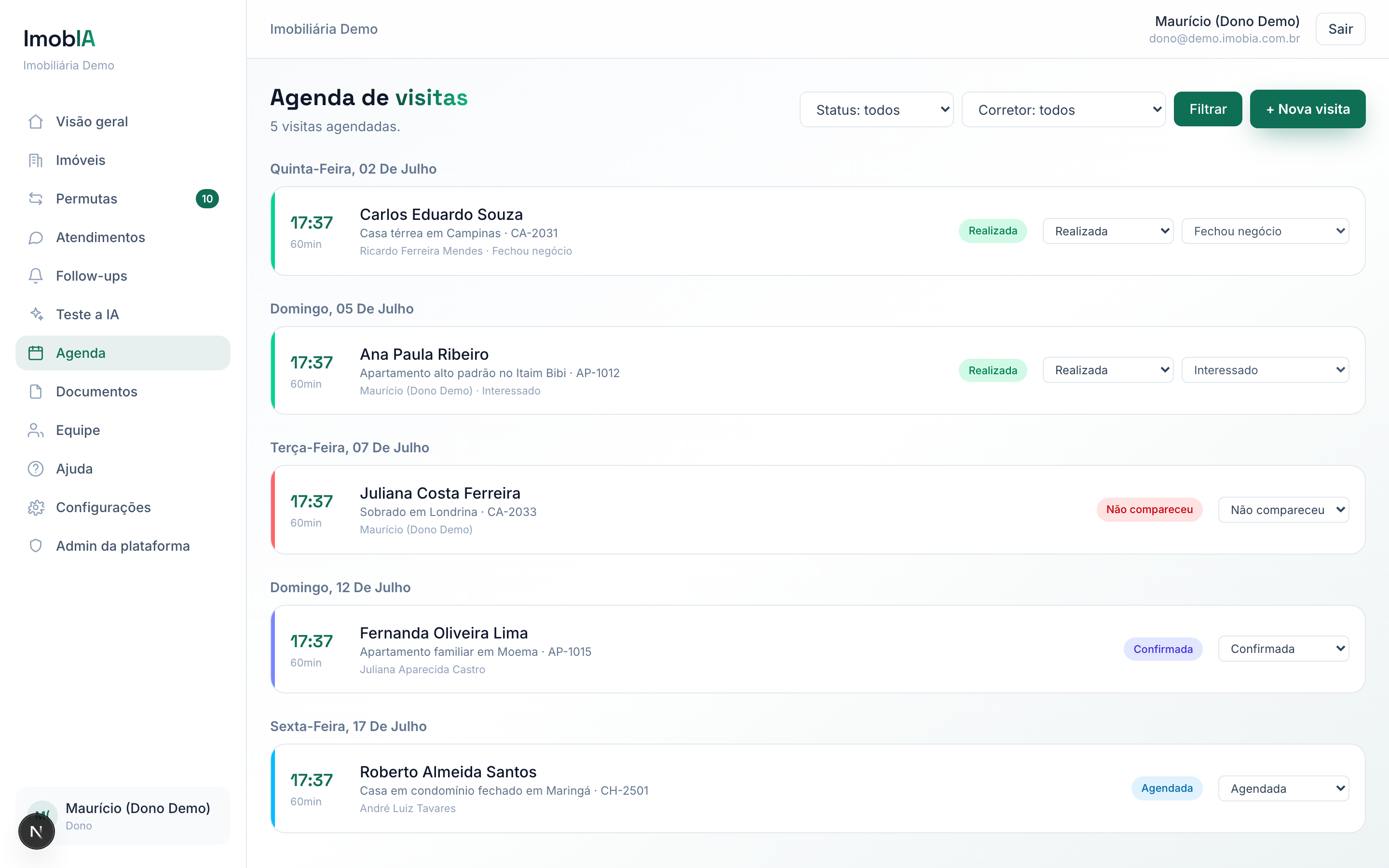This screenshot has width=1389, height=868.
Task: Open Carlos Eduardo Souza's Realizada status dropdown
Action: click(x=1108, y=231)
